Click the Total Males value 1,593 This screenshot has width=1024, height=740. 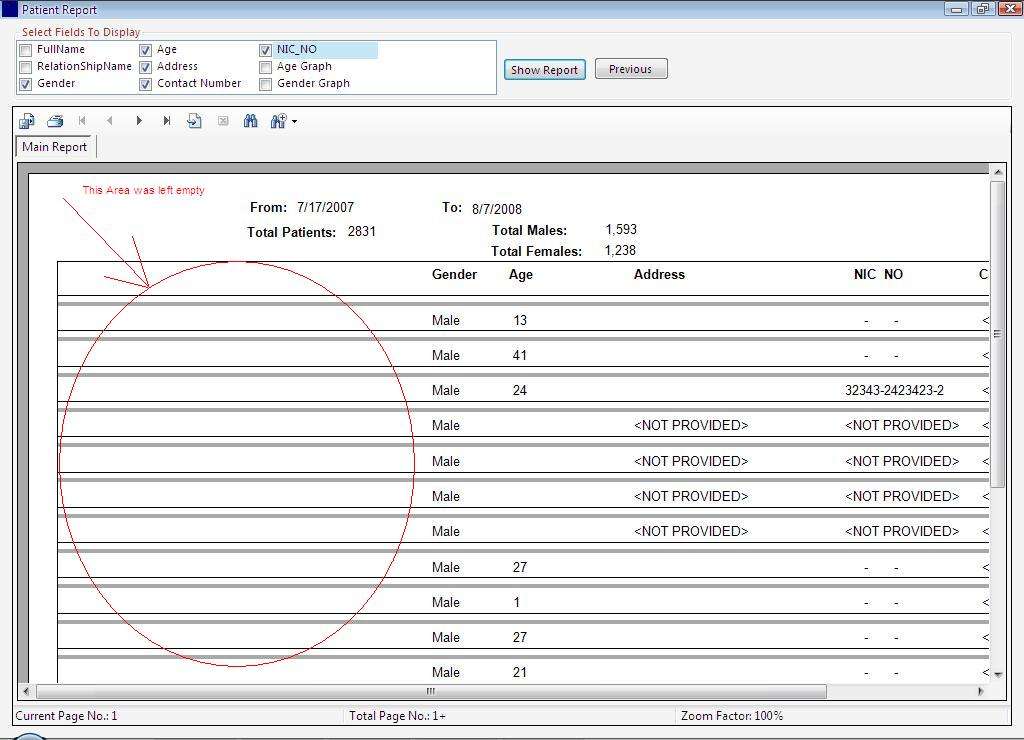(621, 230)
